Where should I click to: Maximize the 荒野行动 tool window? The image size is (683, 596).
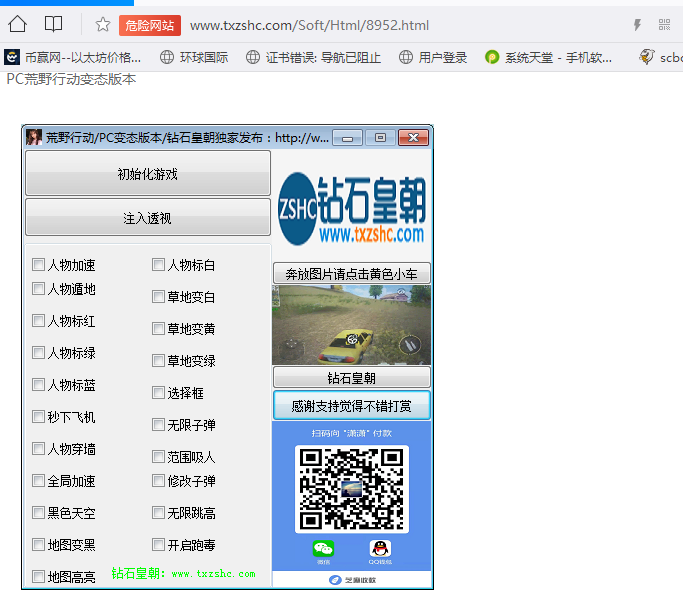tap(380, 138)
